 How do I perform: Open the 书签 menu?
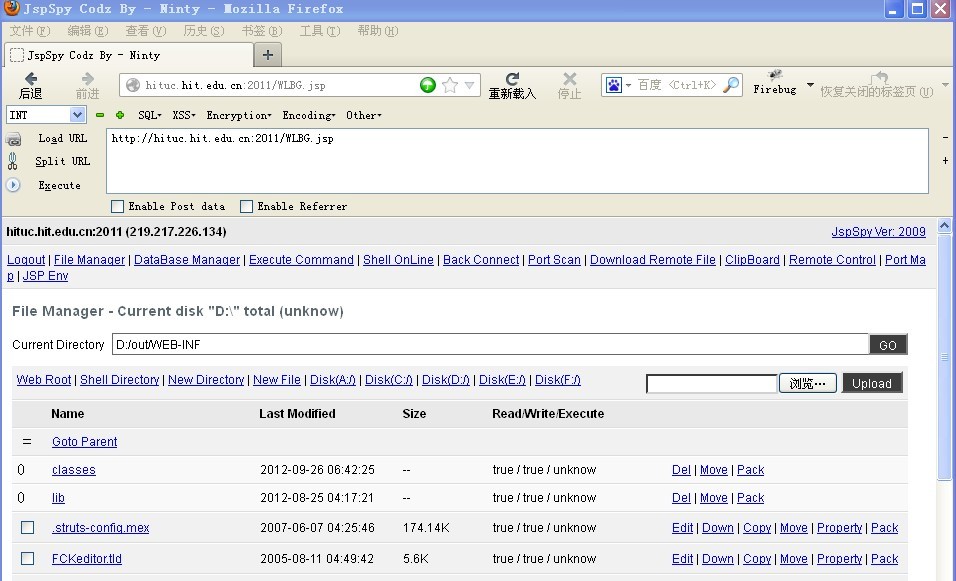click(x=262, y=31)
